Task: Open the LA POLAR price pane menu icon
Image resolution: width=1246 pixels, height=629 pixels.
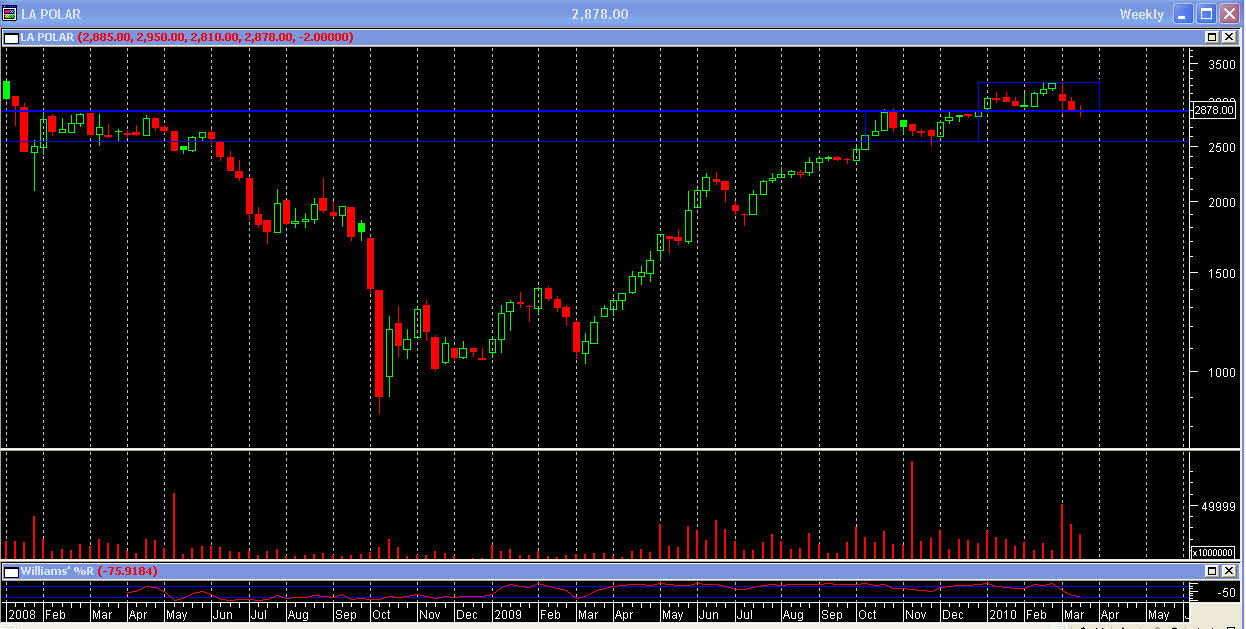Action: pos(11,37)
